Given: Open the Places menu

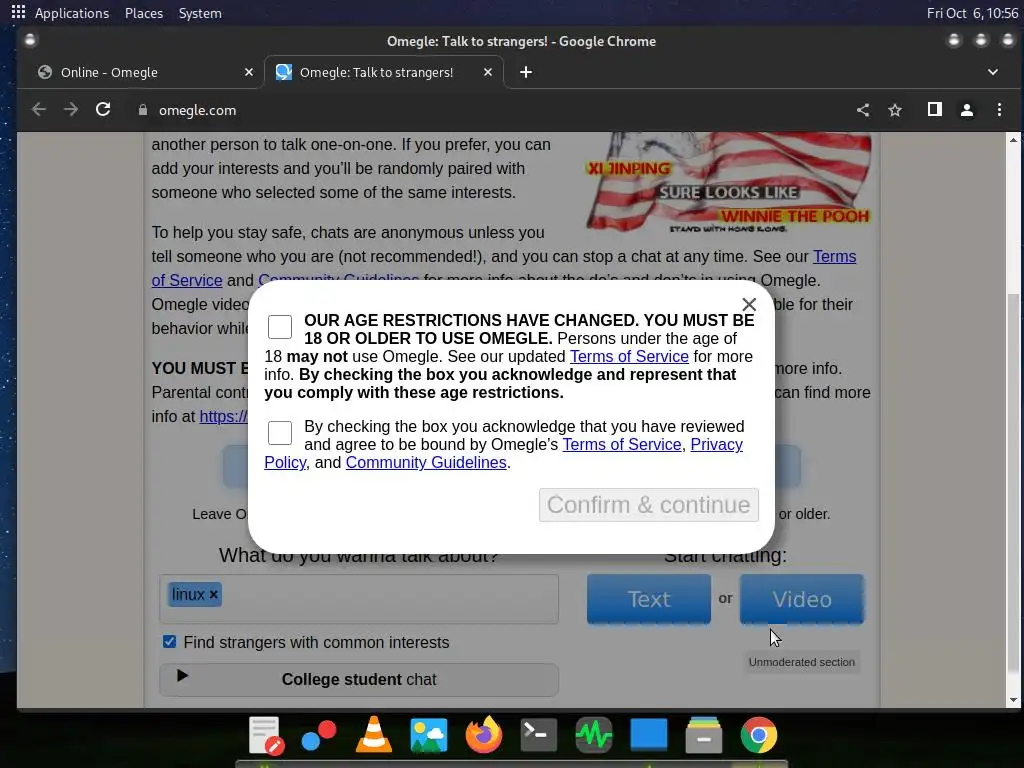Looking at the screenshot, I should (x=144, y=13).
